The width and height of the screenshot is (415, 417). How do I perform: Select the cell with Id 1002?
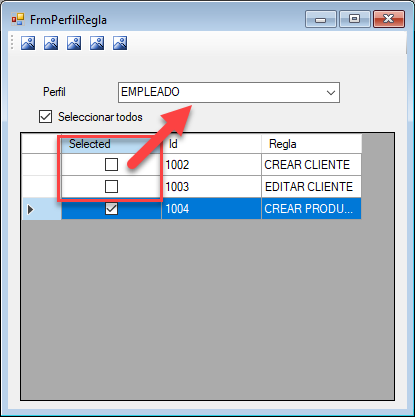(x=211, y=165)
